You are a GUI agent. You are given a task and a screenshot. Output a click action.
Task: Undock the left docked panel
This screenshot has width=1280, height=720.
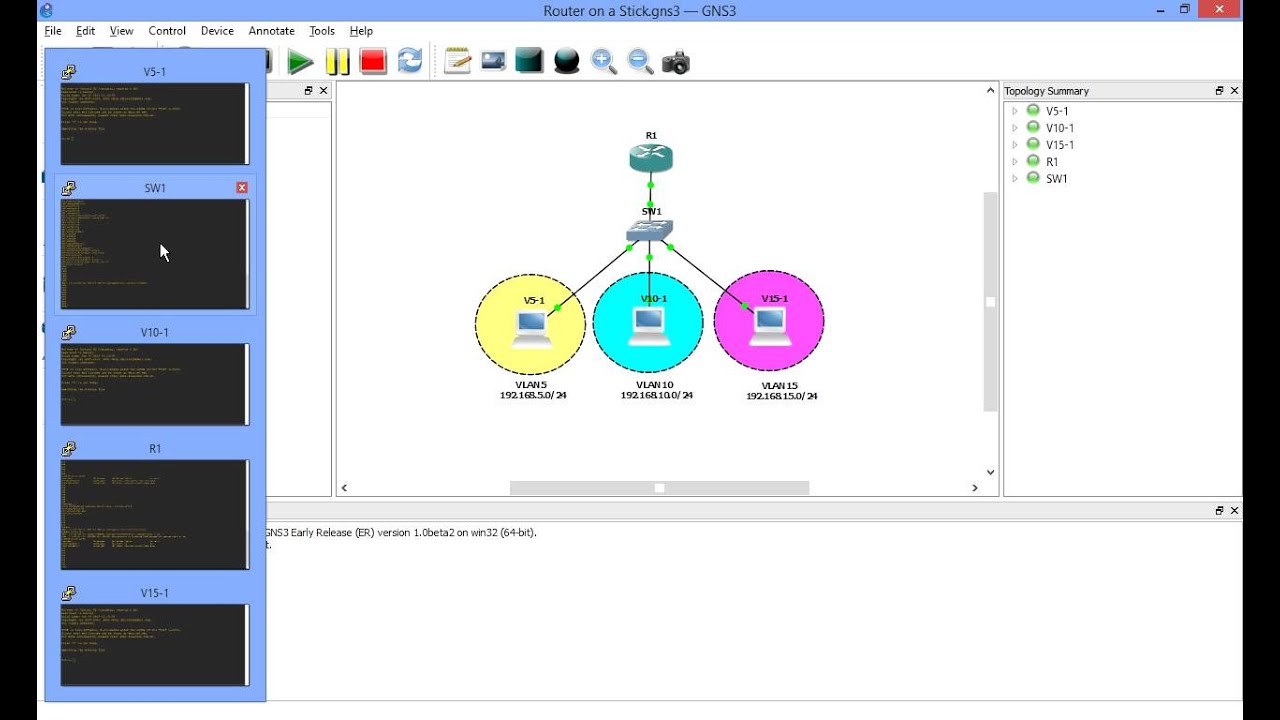point(308,91)
